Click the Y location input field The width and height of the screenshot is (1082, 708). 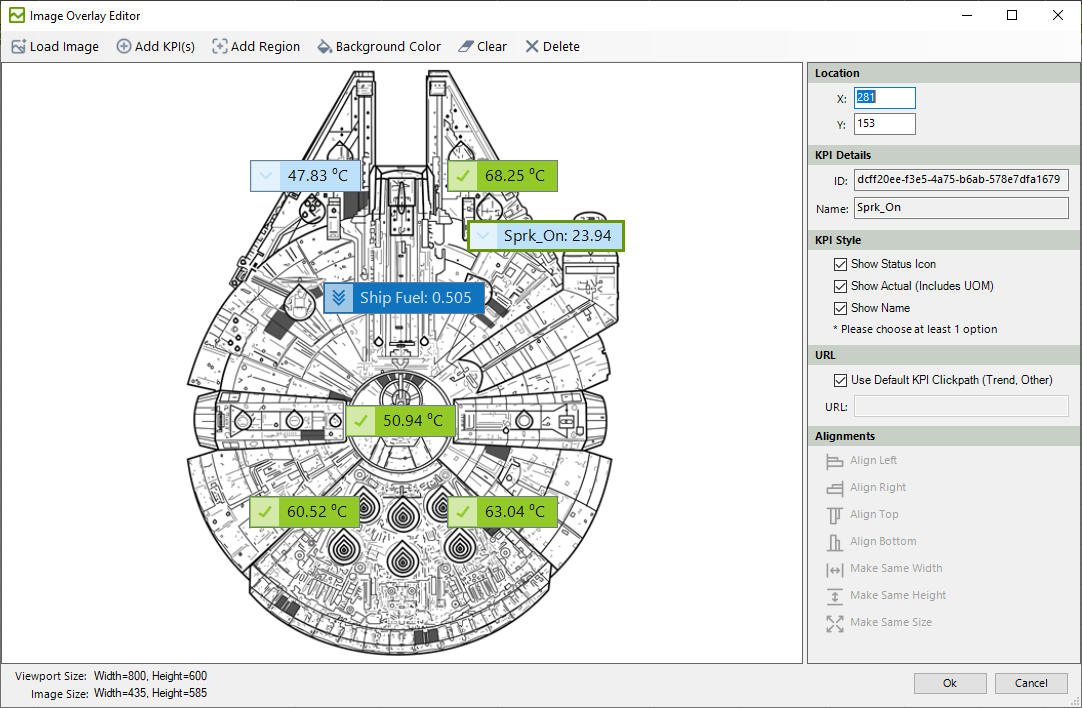coord(885,124)
